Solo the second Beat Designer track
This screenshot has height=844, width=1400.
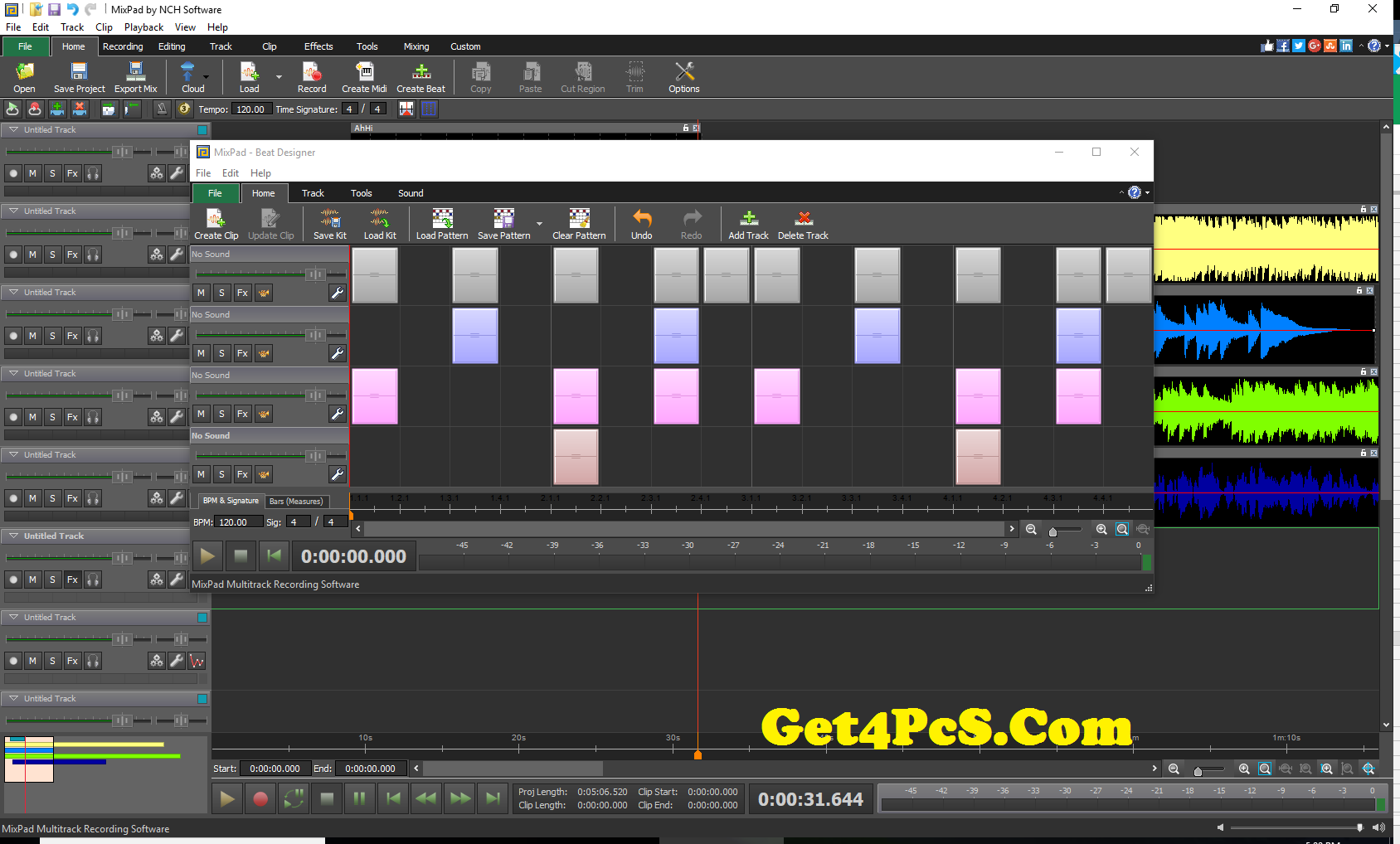[x=221, y=353]
